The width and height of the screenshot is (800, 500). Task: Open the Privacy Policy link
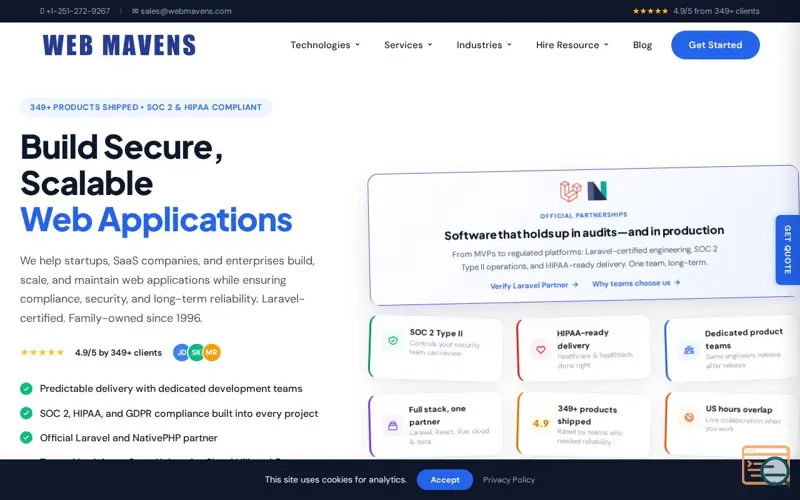tap(509, 480)
